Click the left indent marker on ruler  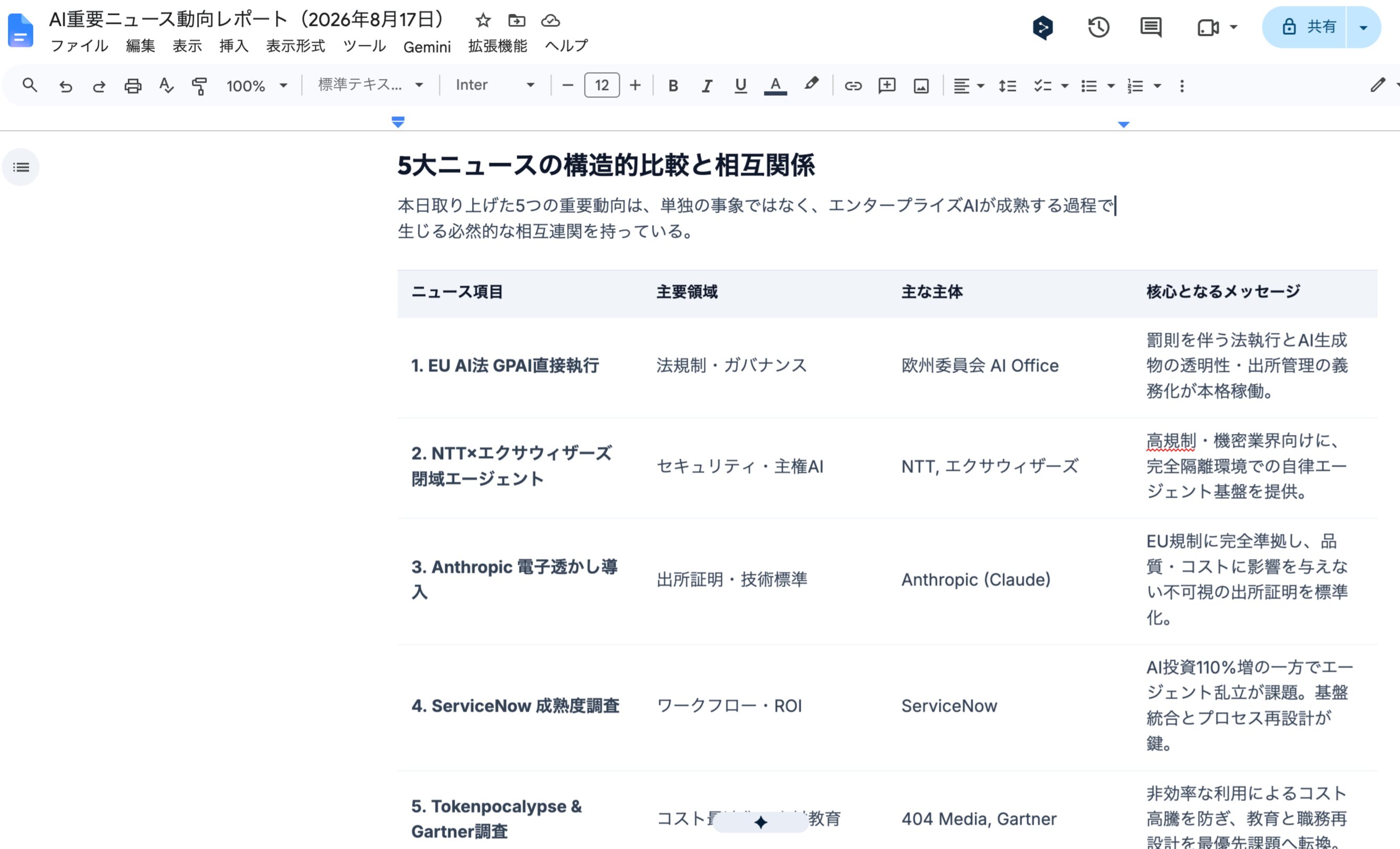click(x=398, y=122)
